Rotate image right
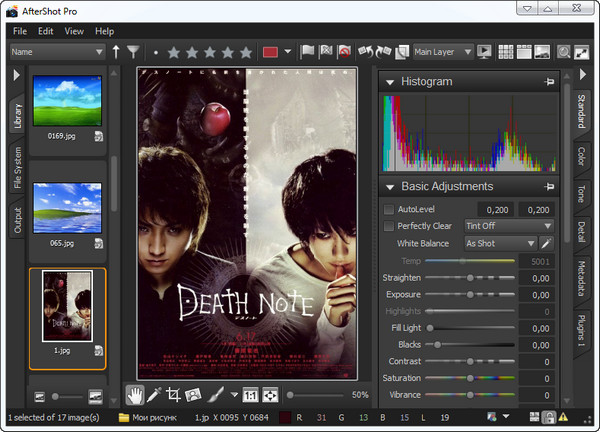Viewport: 600px width, 432px height. click(x=383, y=52)
